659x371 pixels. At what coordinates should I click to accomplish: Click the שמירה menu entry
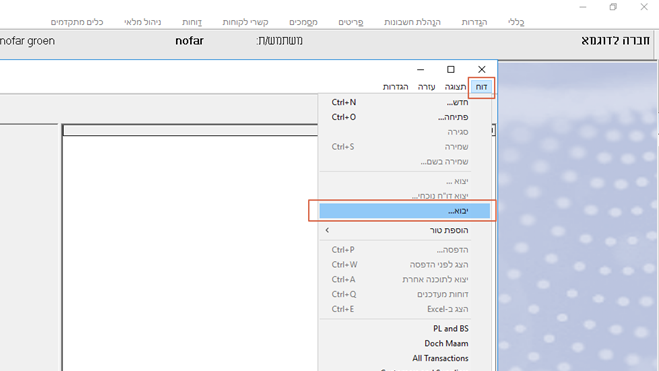tap(405, 147)
